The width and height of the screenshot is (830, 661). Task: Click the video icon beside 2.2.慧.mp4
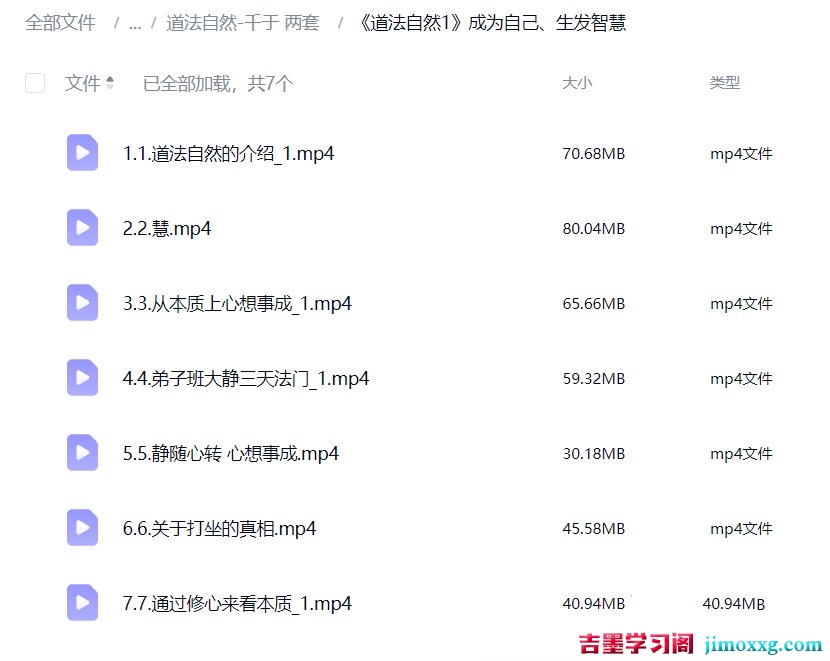coord(82,228)
